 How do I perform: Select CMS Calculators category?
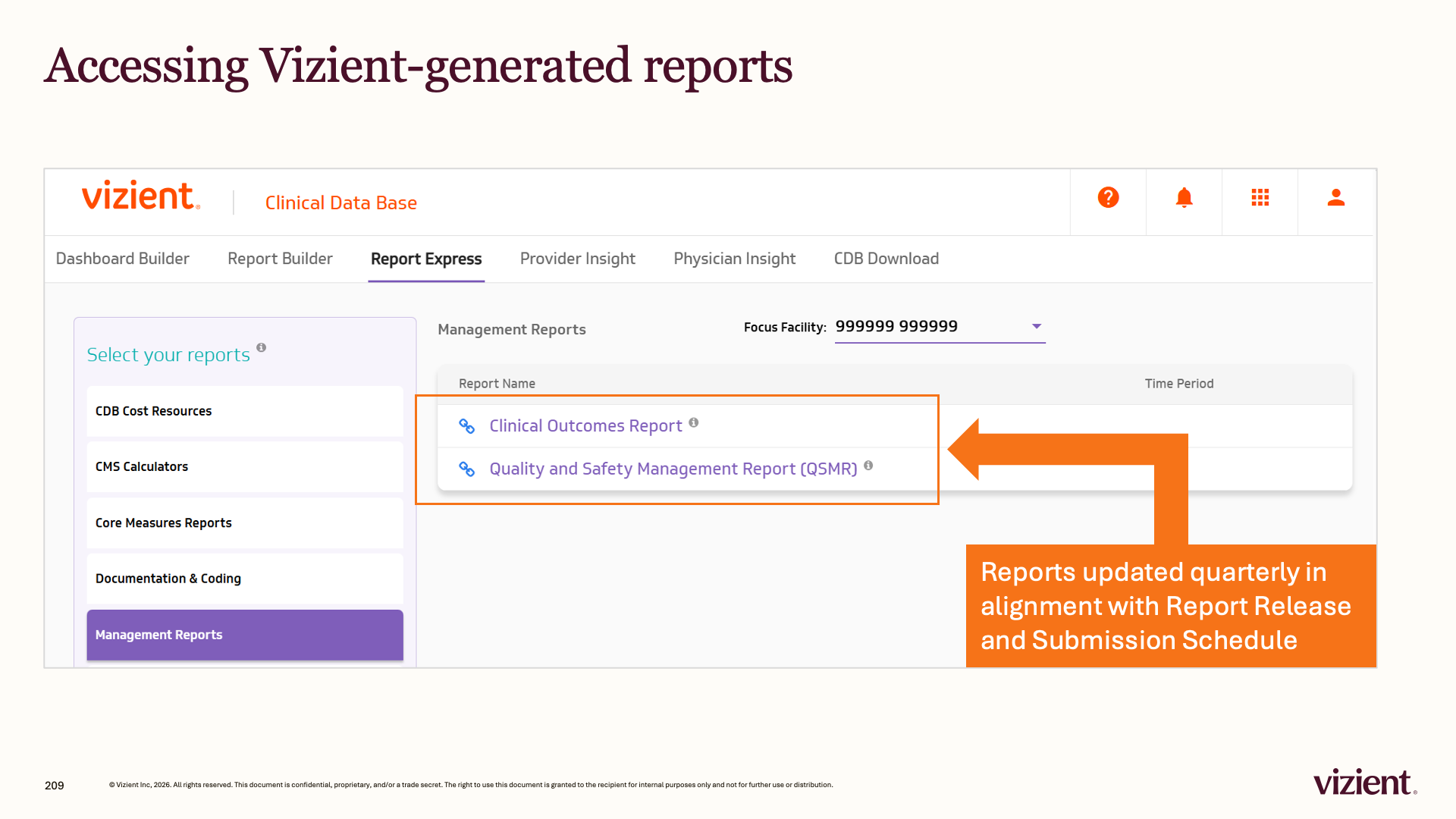(x=245, y=467)
